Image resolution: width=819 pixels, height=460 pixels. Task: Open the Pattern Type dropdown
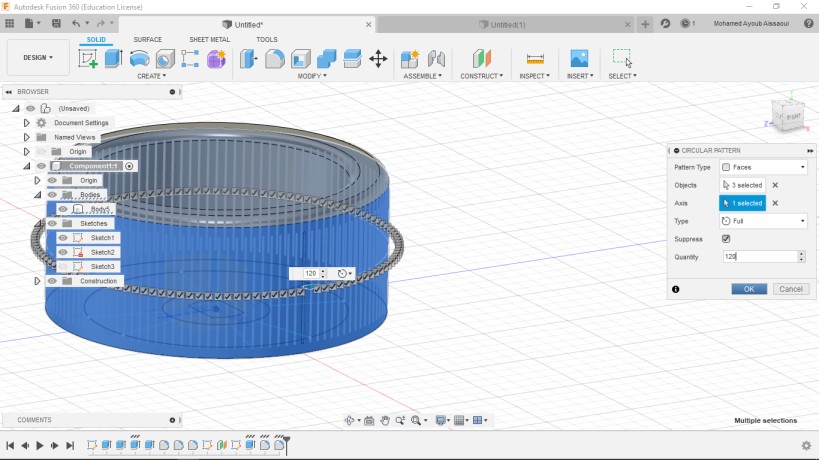pyautogui.click(x=763, y=167)
